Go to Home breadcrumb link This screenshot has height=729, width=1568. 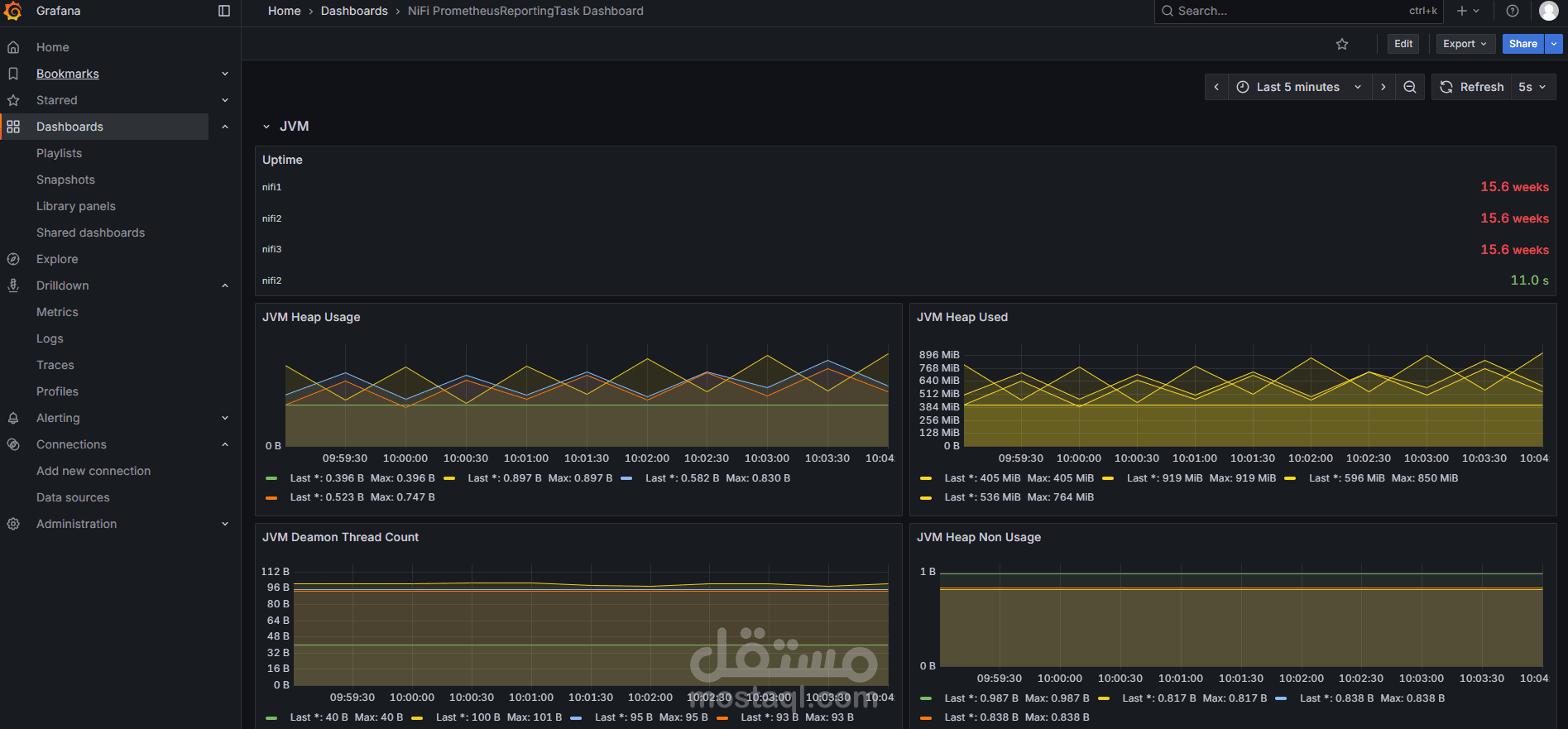285,11
